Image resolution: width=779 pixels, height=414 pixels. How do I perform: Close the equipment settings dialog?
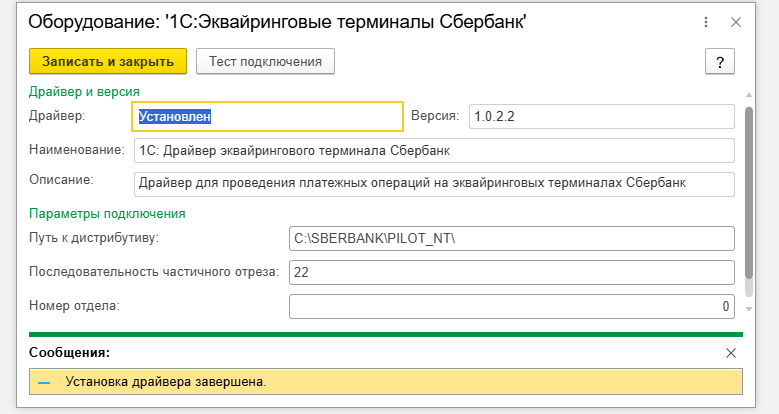(x=736, y=21)
